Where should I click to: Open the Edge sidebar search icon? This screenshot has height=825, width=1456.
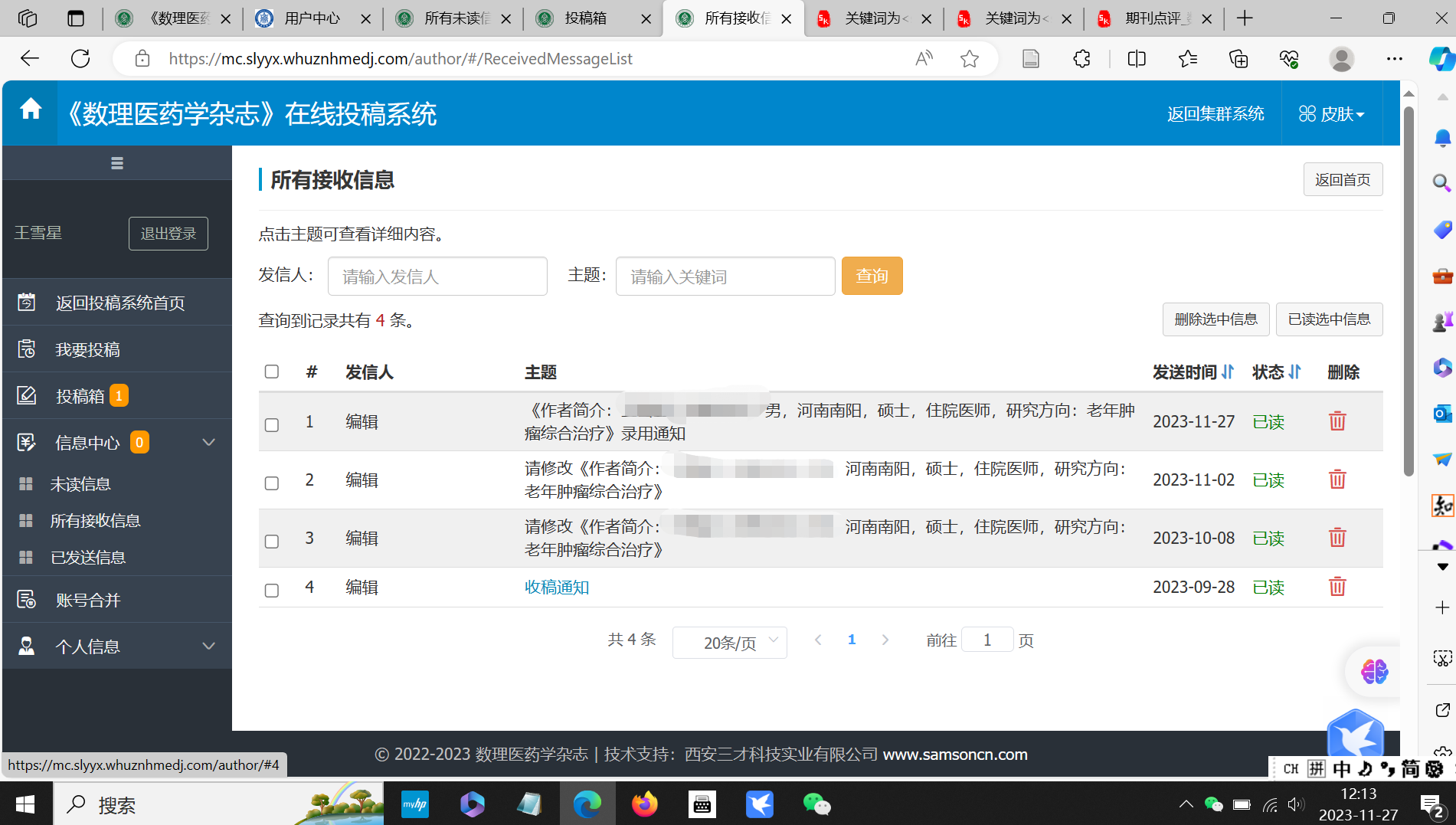coord(1441,182)
